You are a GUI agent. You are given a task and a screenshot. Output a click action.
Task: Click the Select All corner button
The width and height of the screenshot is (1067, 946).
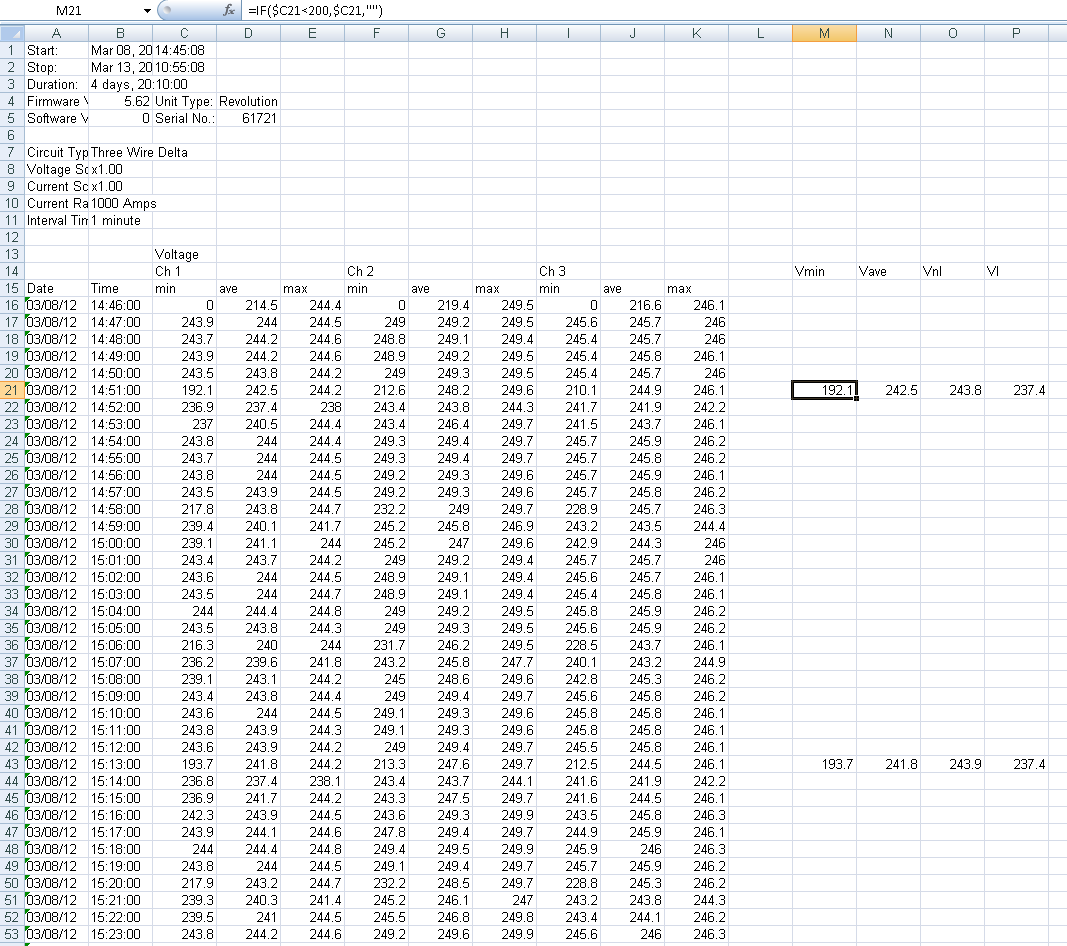pyautogui.click(x=11, y=33)
